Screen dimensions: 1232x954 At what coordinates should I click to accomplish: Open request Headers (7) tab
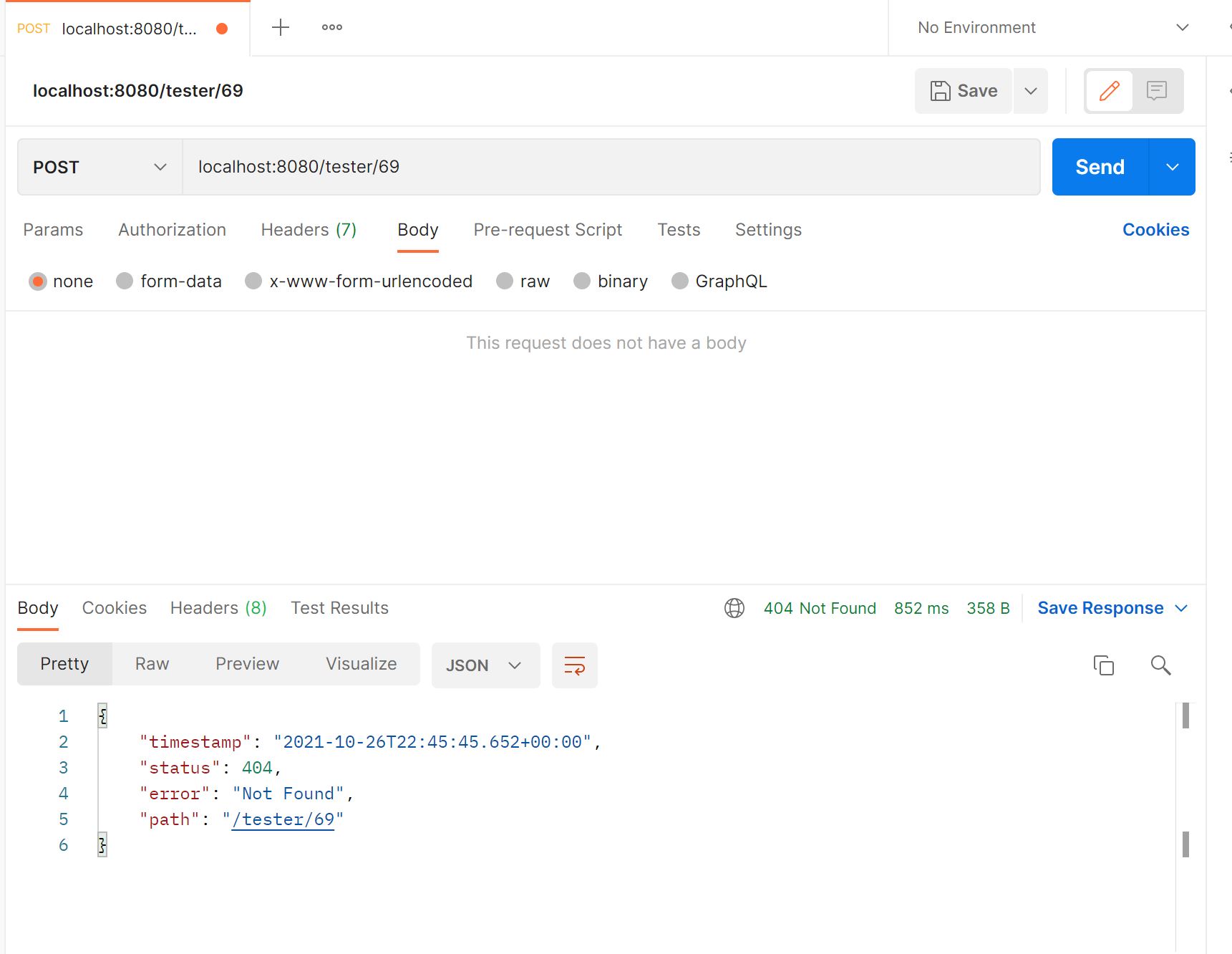point(309,230)
